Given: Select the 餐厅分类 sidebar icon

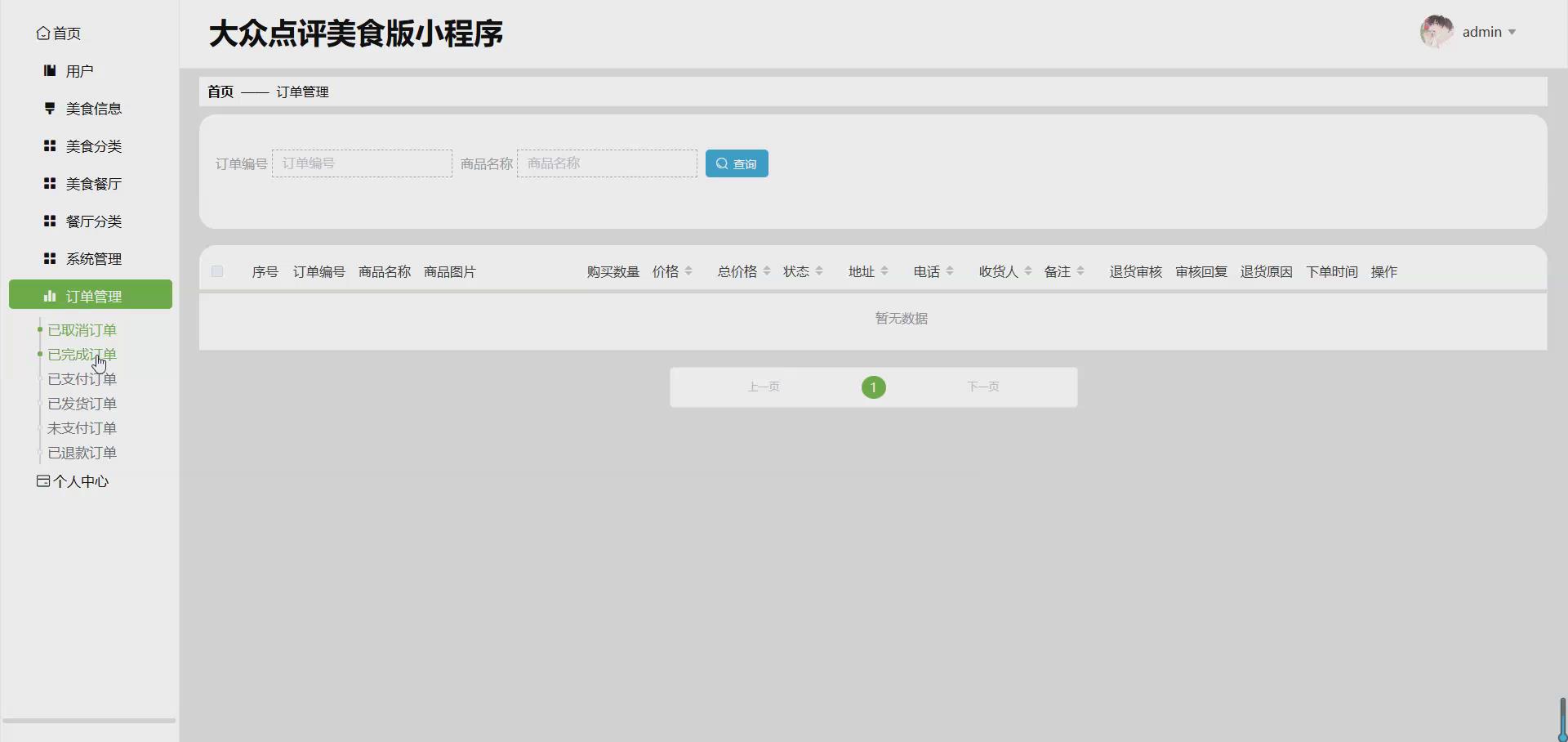Looking at the screenshot, I should pyautogui.click(x=49, y=221).
